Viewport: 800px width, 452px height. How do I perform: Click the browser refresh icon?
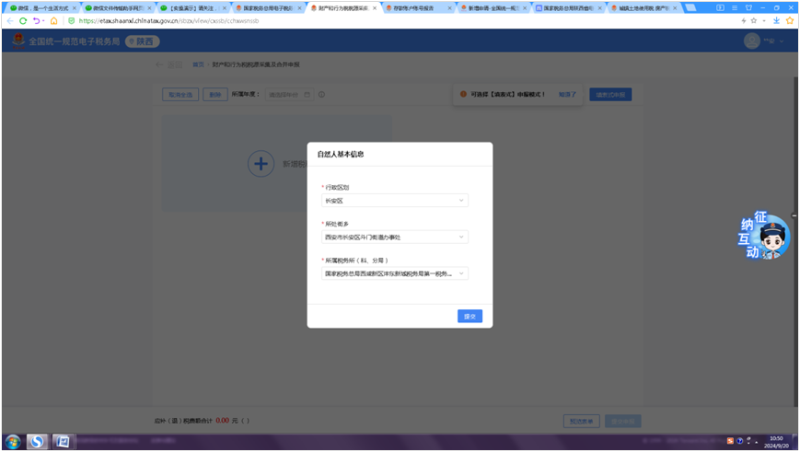click(24, 21)
